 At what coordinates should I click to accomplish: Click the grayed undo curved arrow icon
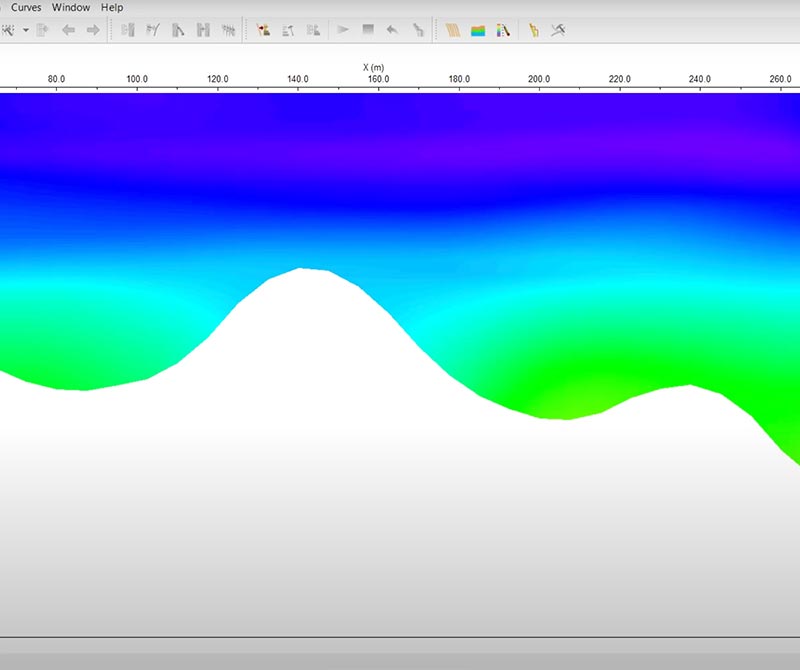click(392, 30)
